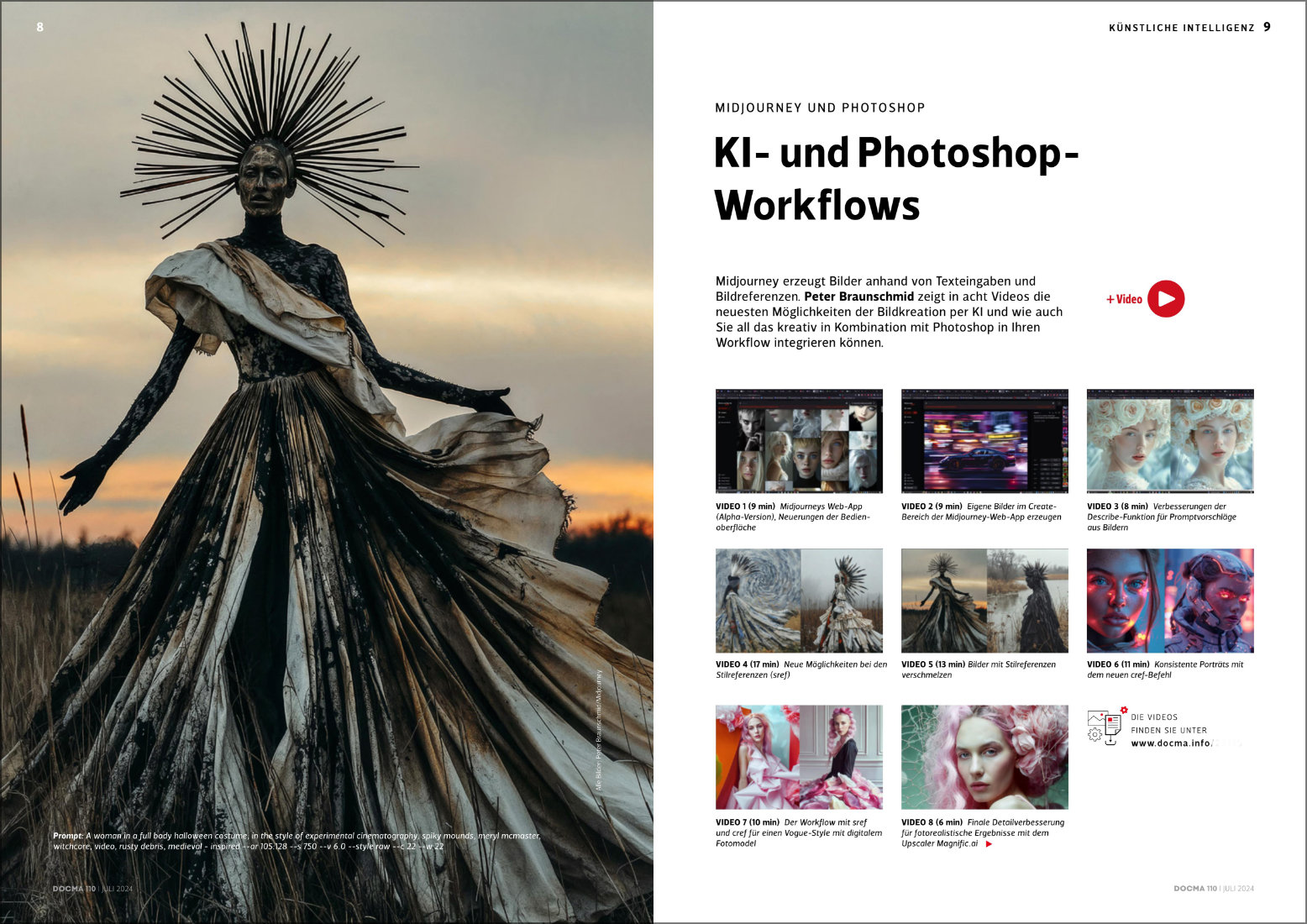Click the 'DOCMA 110 | JULI 2024' footer on page 9

point(1214,889)
